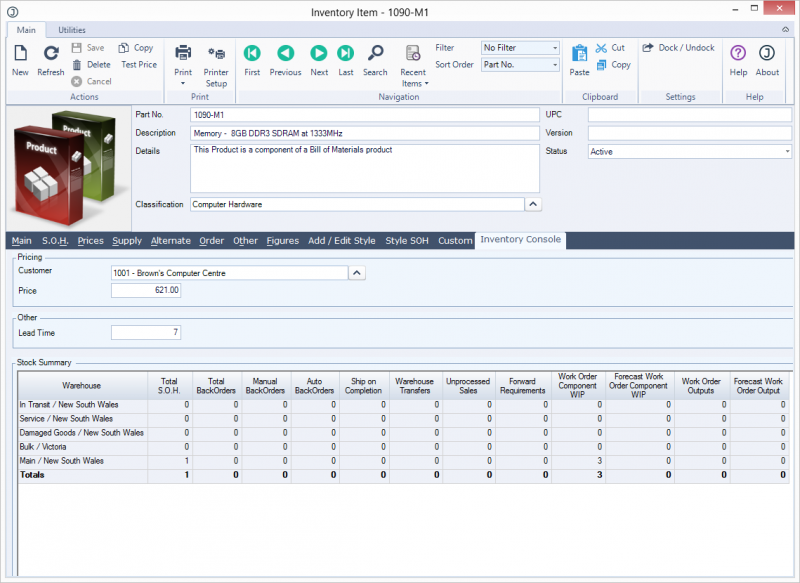Open the Utilities menu
Screen dimensions: 800x583
click(71, 29)
